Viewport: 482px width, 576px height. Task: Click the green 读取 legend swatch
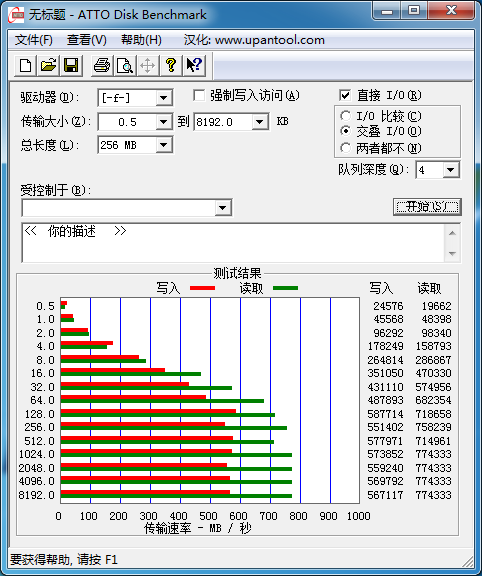285,288
